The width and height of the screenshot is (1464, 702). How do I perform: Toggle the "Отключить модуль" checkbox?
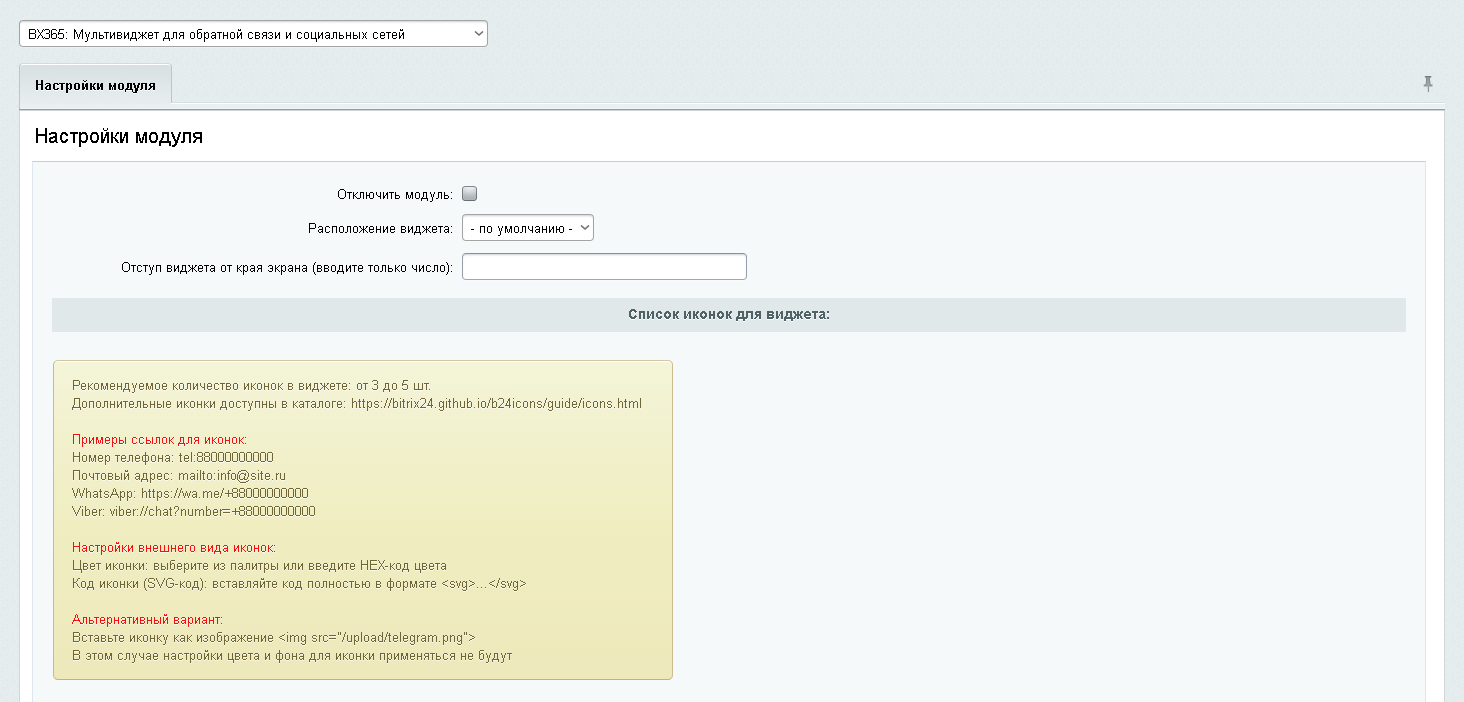(469, 194)
